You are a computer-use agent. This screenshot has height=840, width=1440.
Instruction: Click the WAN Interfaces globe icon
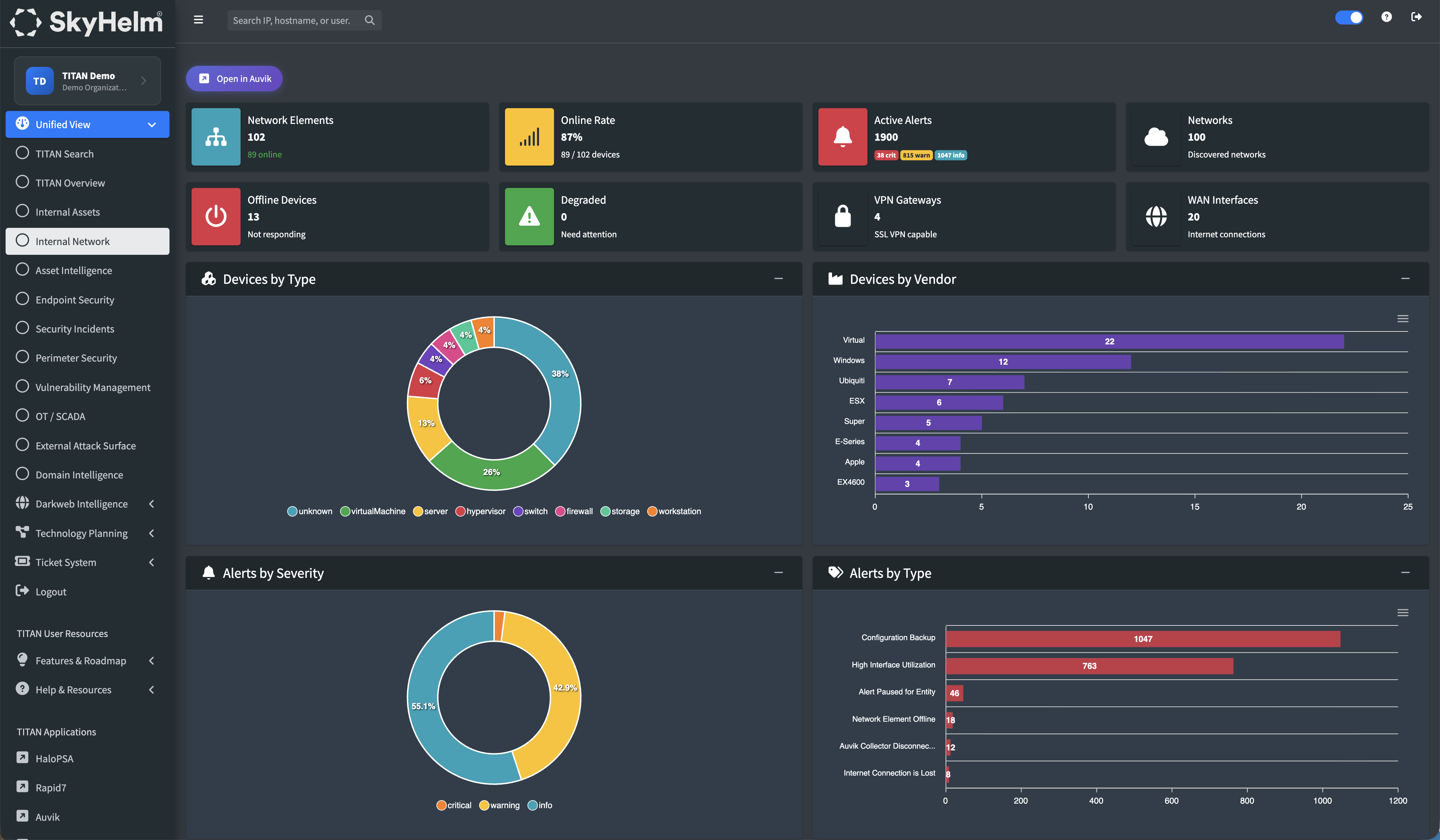[1156, 216]
